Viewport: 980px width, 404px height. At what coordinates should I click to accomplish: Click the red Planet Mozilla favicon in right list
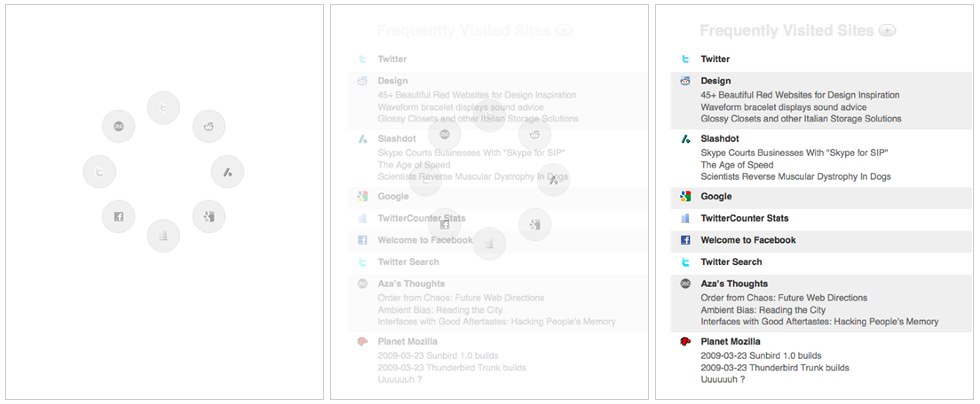point(685,341)
